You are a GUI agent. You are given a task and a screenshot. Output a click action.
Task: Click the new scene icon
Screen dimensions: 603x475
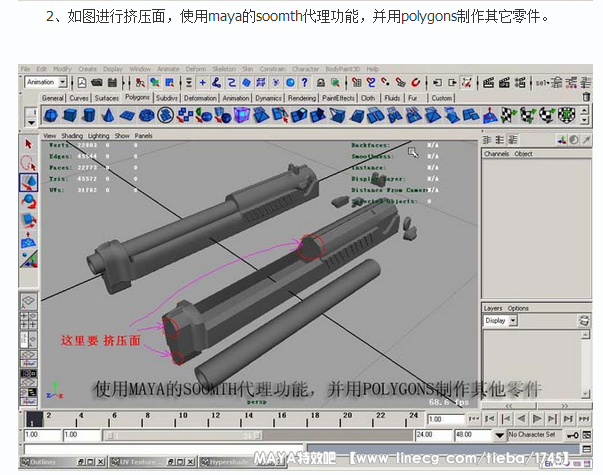[x=82, y=82]
